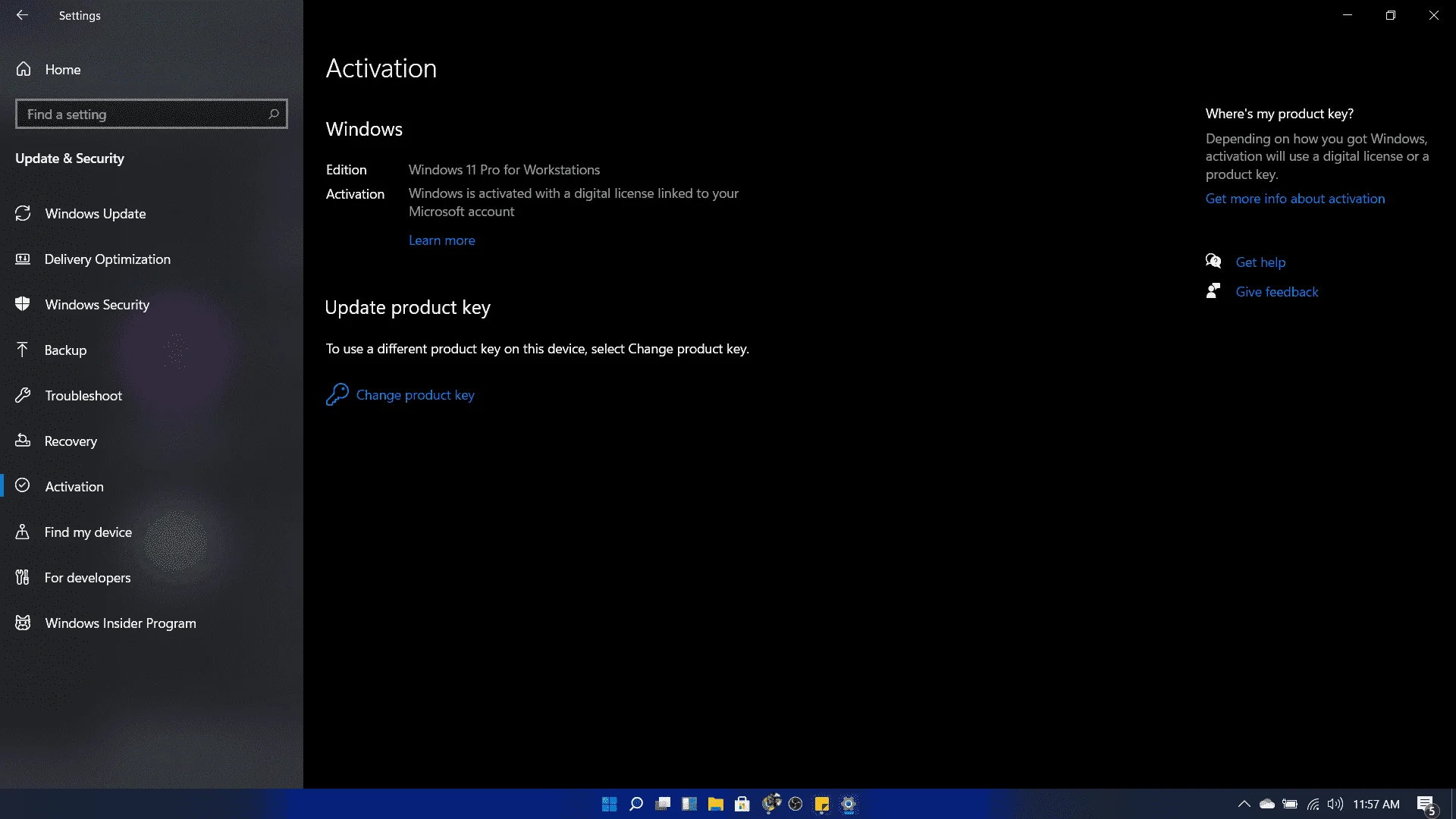Show hidden system tray icons
The height and width of the screenshot is (819, 1456).
(x=1244, y=804)
